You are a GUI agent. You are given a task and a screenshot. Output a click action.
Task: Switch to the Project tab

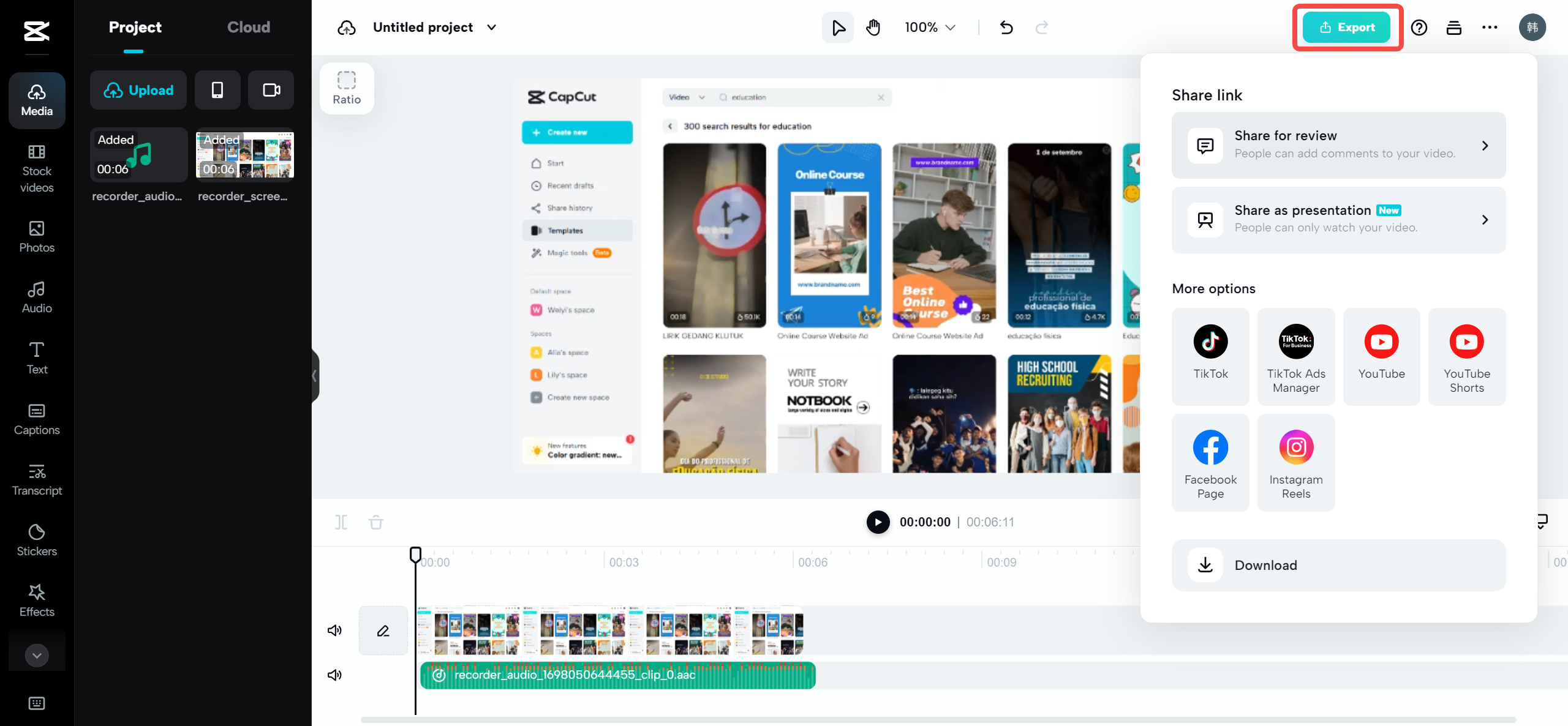click(x=135, y=28)
